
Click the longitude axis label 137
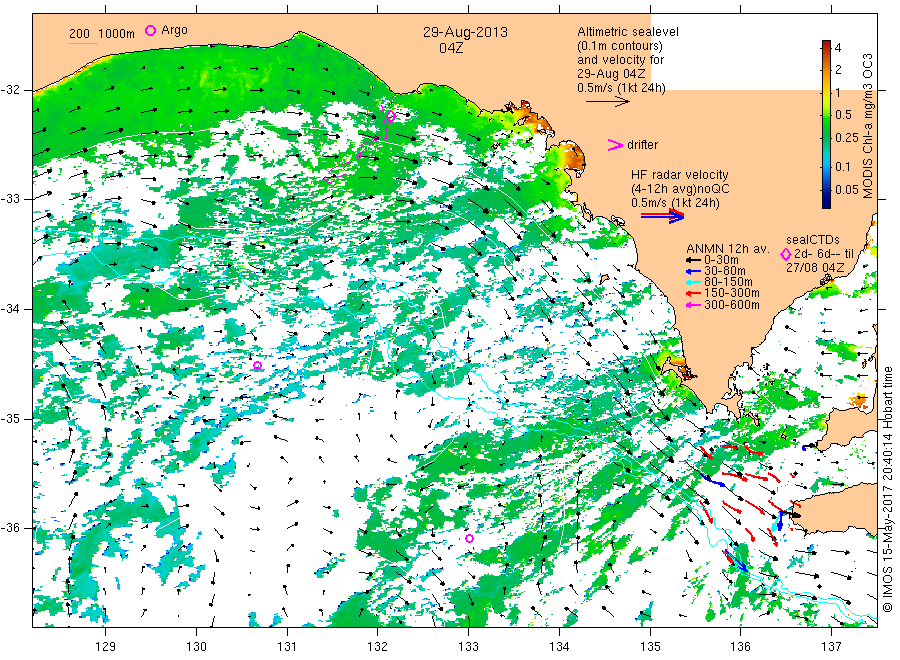pos(832,647)
